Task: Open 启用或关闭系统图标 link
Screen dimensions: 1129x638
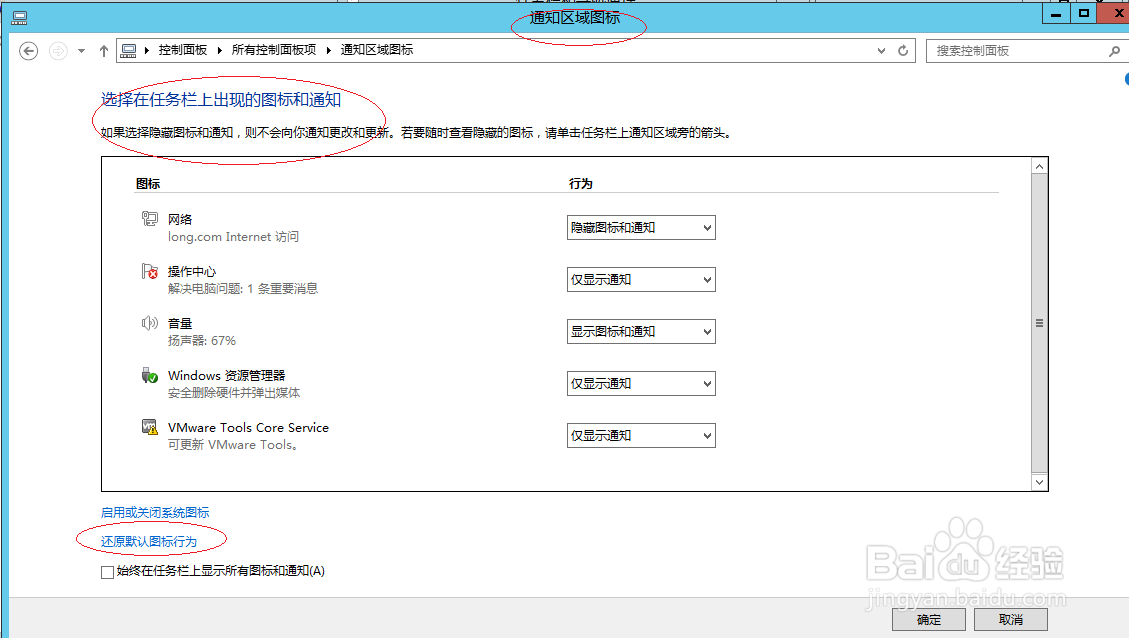Action: [154, 512]
